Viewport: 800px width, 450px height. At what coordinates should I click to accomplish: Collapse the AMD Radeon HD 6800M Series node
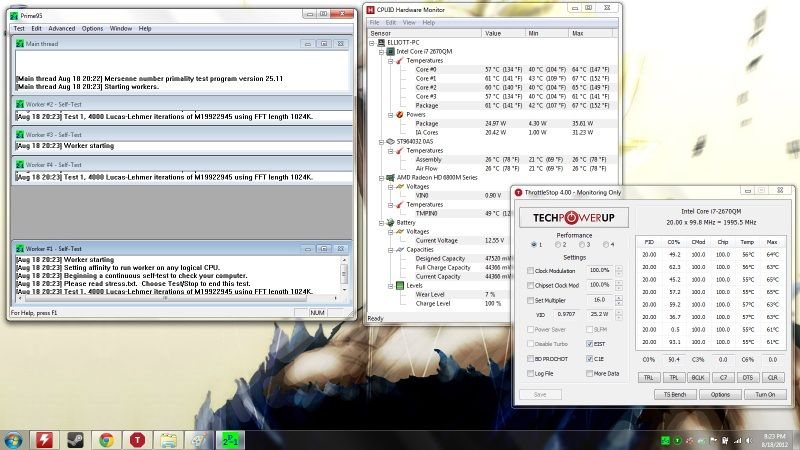point(381,178)
